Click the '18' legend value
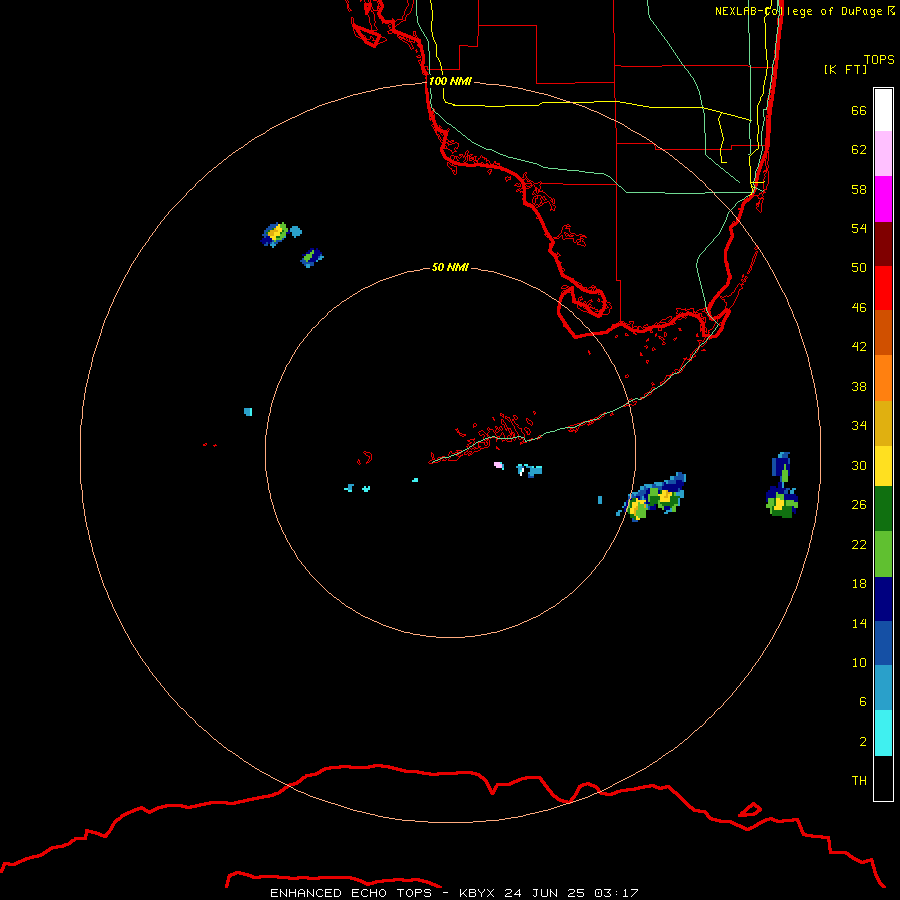 [859, 584]
